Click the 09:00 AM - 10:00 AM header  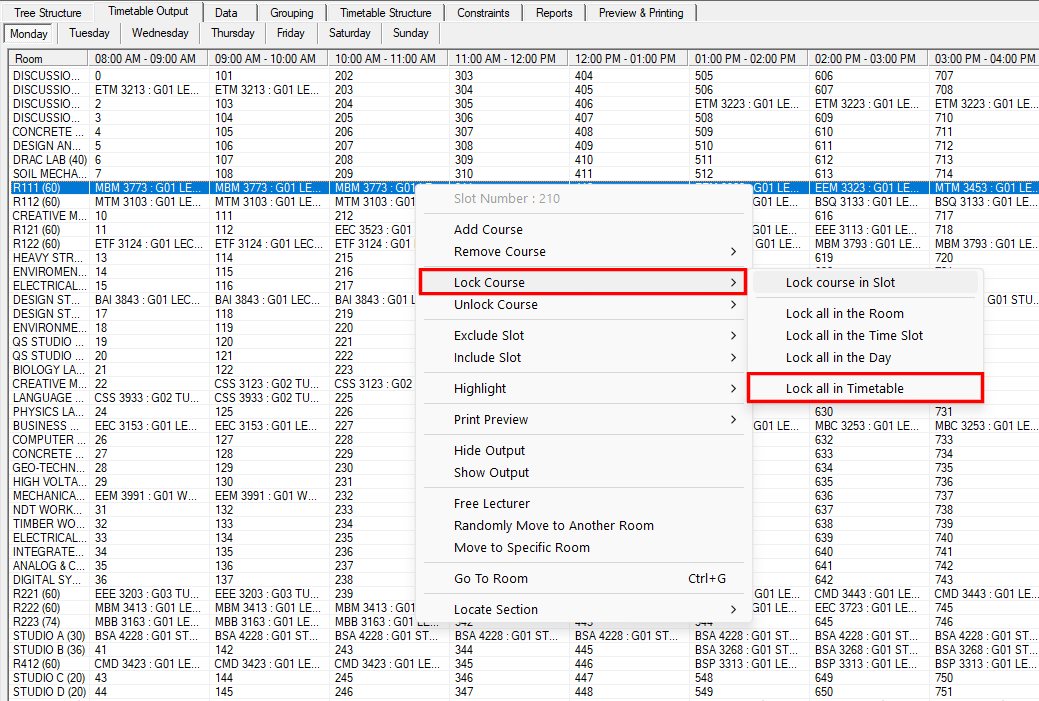pos(268,58)
